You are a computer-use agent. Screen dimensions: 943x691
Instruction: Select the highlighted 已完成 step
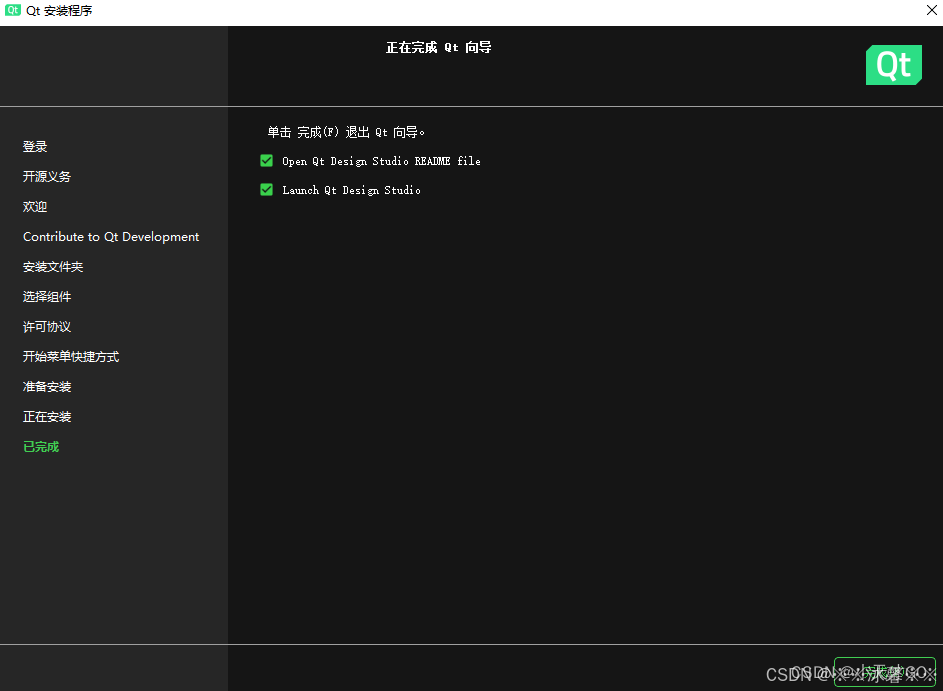41,447
